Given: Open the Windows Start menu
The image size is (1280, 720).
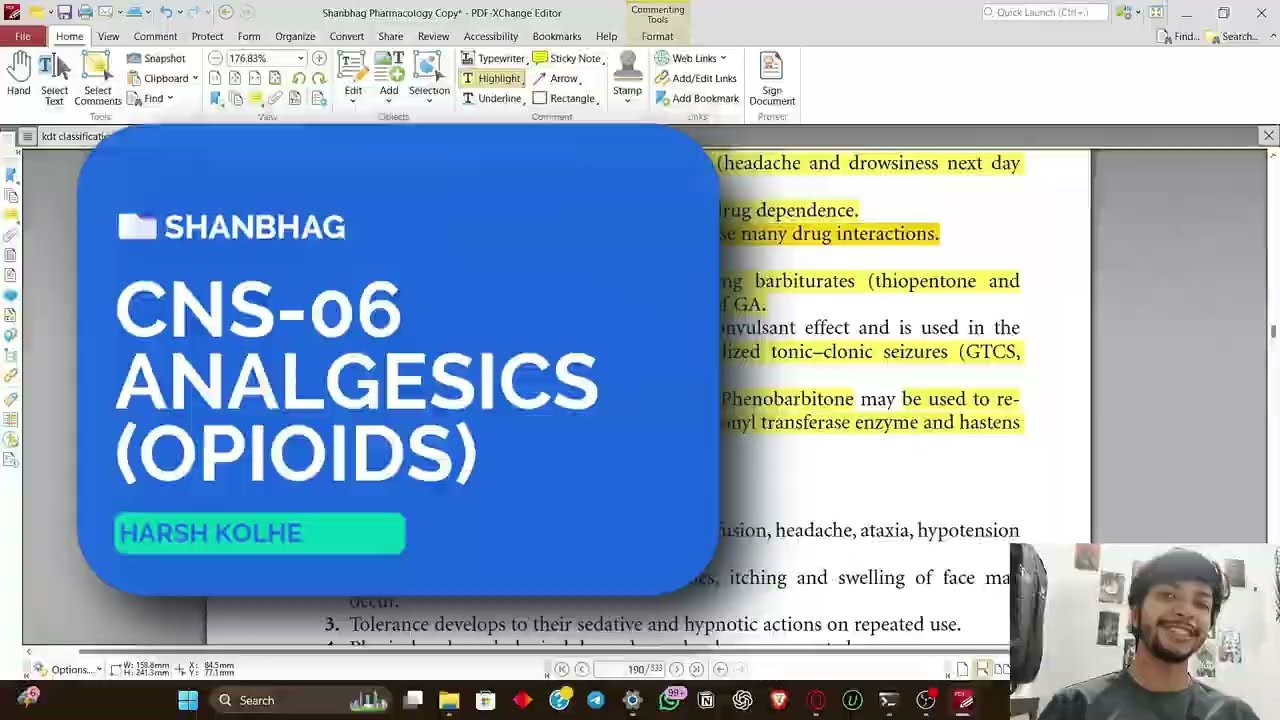Looking at the screenshot, I should click(x=188, y=700).
